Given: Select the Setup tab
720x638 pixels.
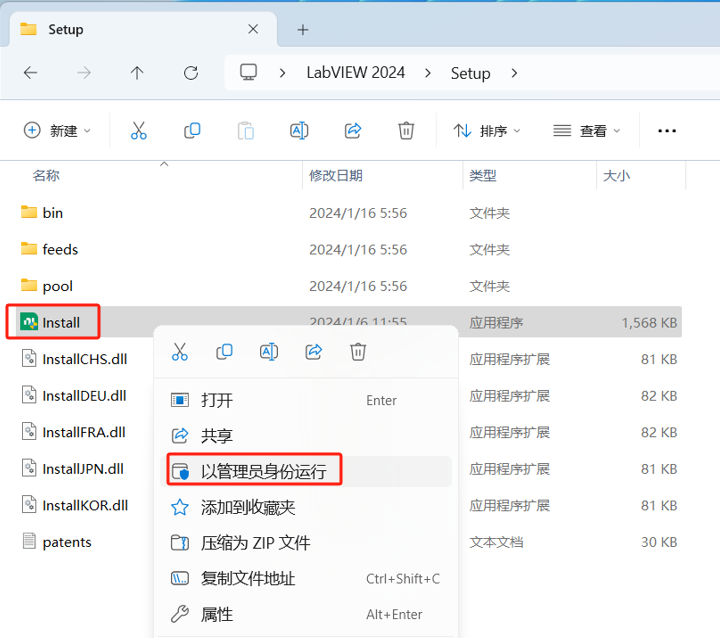Looking at the screenshot, I should 142,29.
